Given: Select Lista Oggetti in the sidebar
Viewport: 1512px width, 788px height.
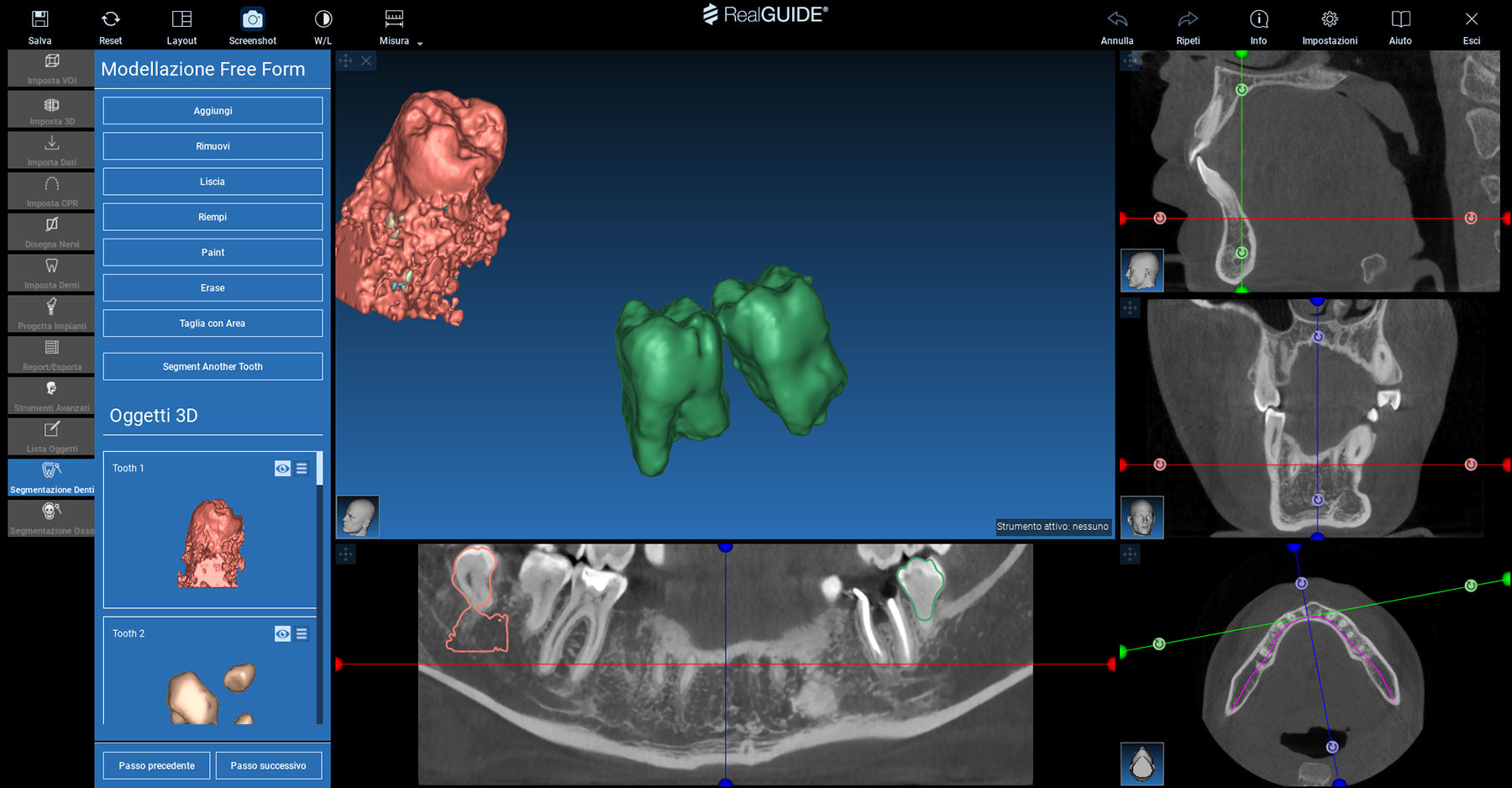Looking at the screenshot, I should coord(51,437).
